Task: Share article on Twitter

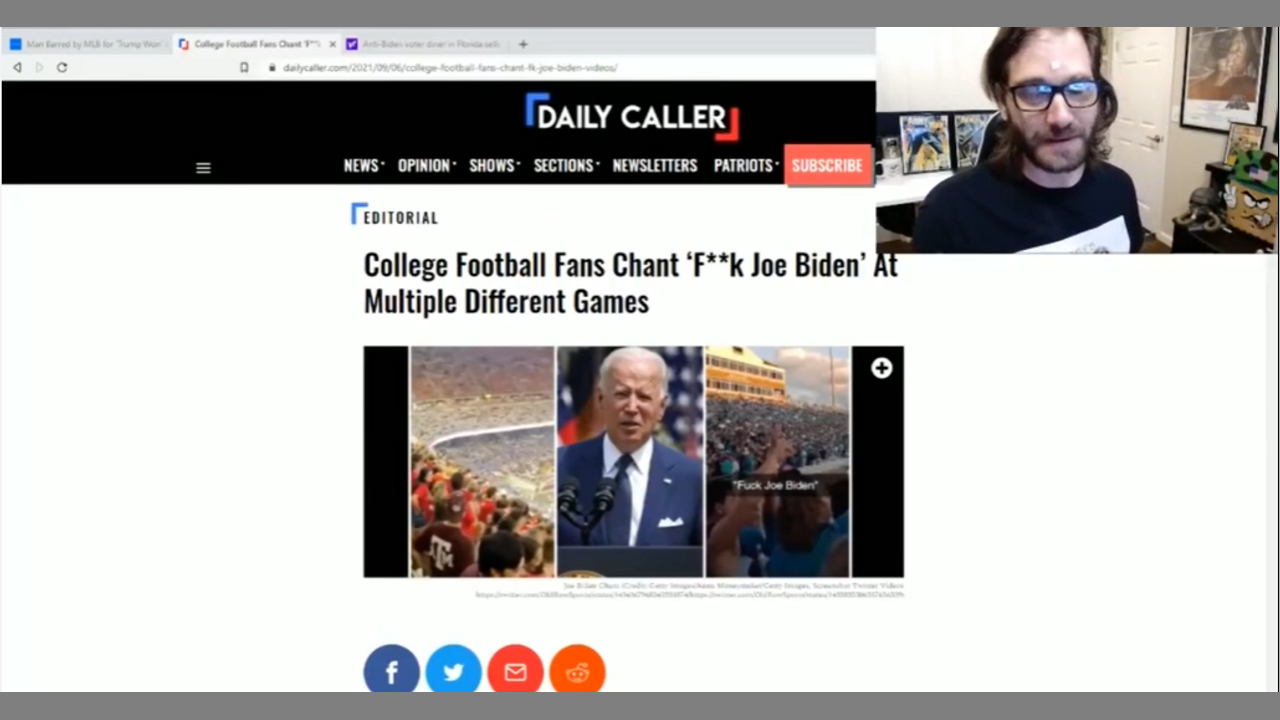Action: coord(453,671)
